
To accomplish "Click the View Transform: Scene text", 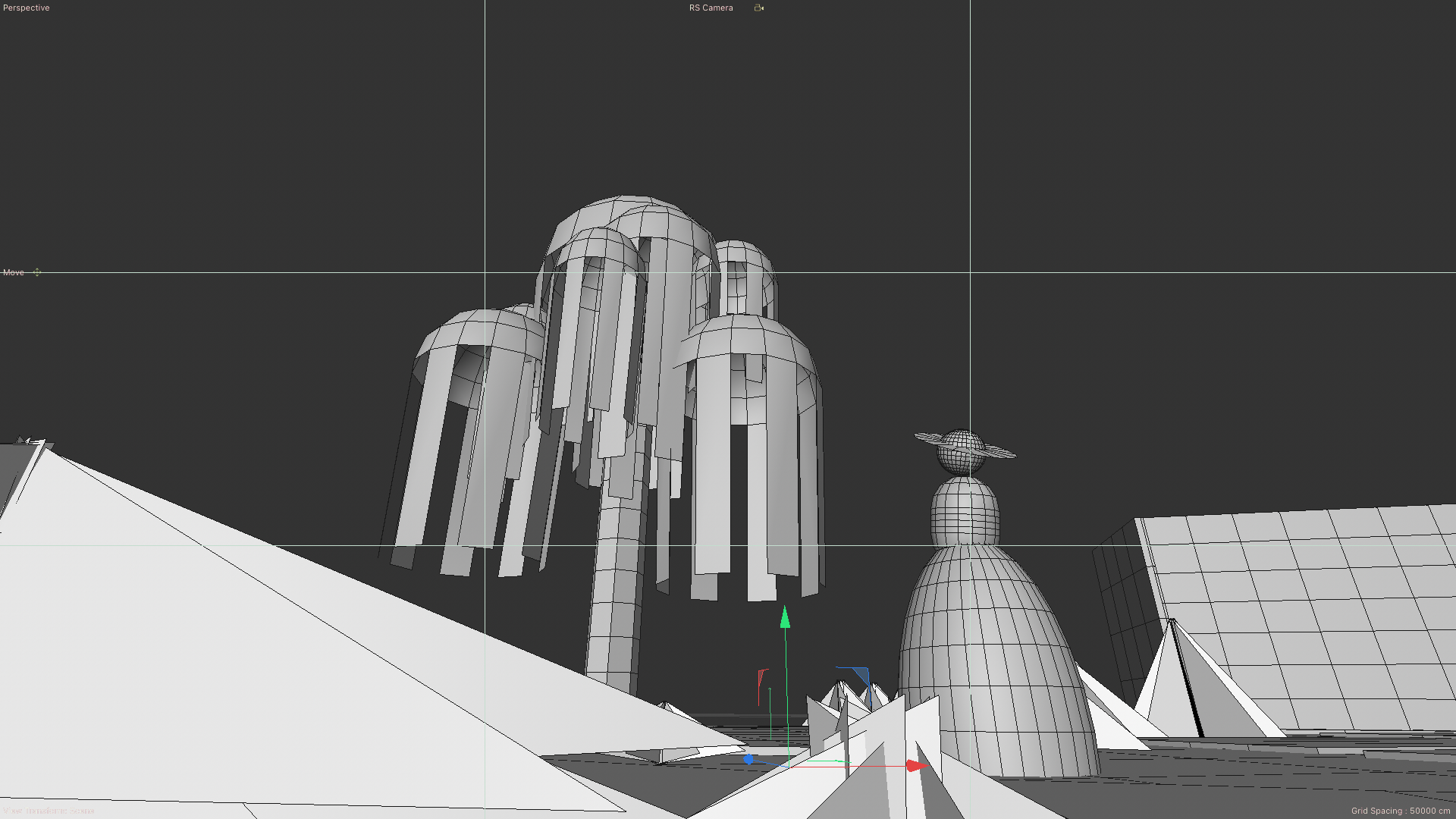I will [x=49, y=811].
